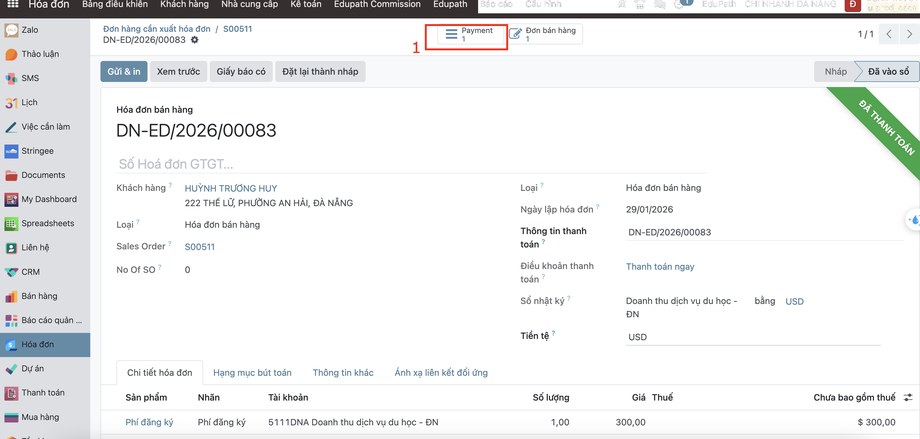
Task: Open Bảng điều khiển menu
Action: pos(114,5)
